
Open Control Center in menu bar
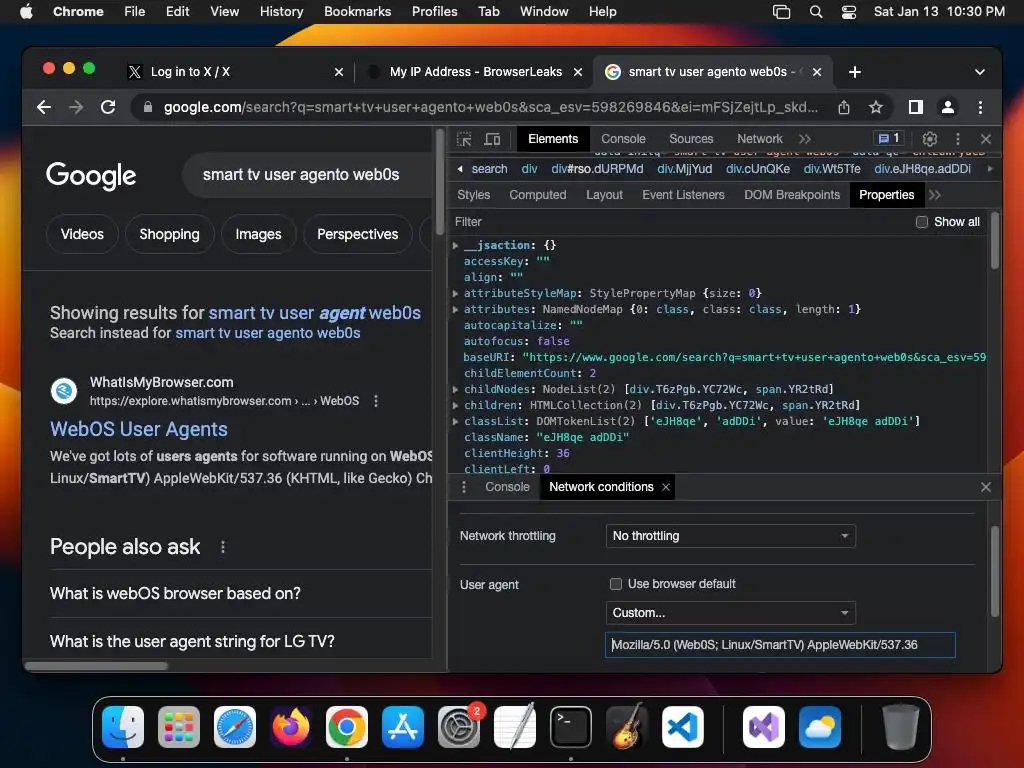tap(848, 12)
